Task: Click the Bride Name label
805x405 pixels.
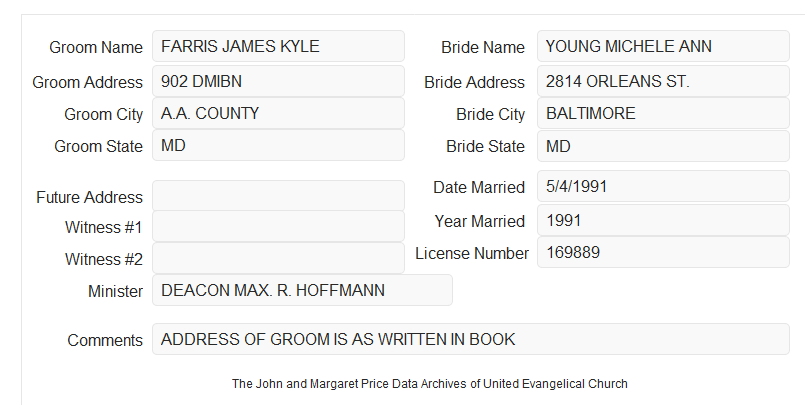Action: (483, 47)
